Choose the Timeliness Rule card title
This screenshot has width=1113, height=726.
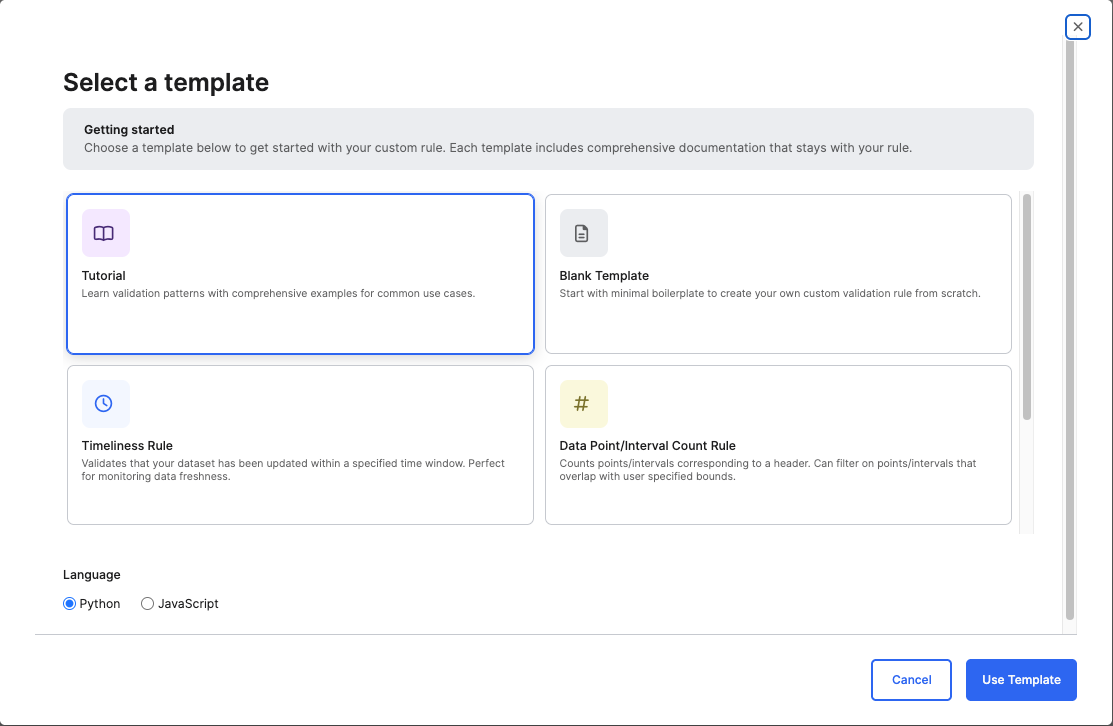[x=127, y=446]
